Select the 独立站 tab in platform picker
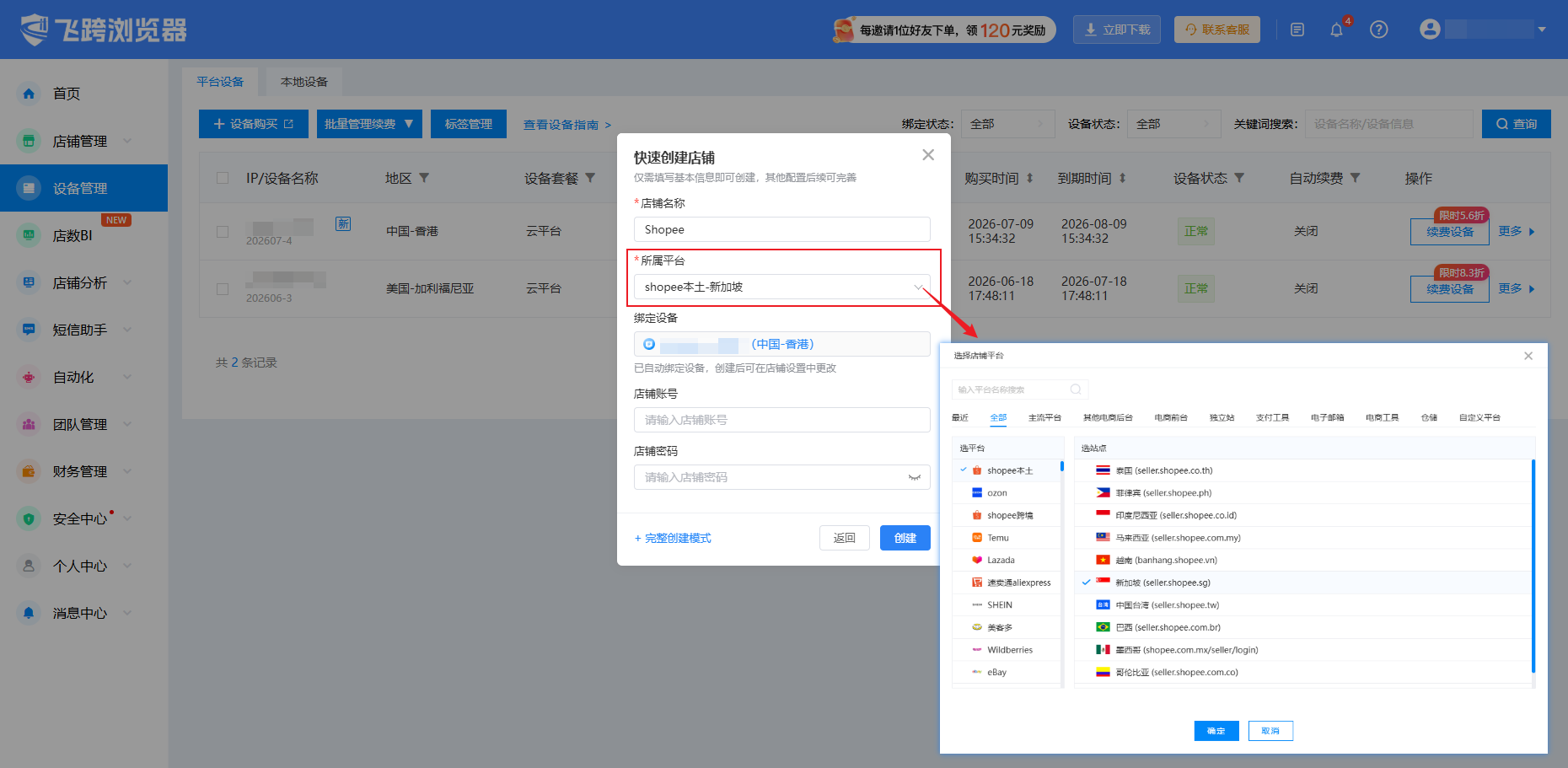1568x768 pixels. (1222, 418)
